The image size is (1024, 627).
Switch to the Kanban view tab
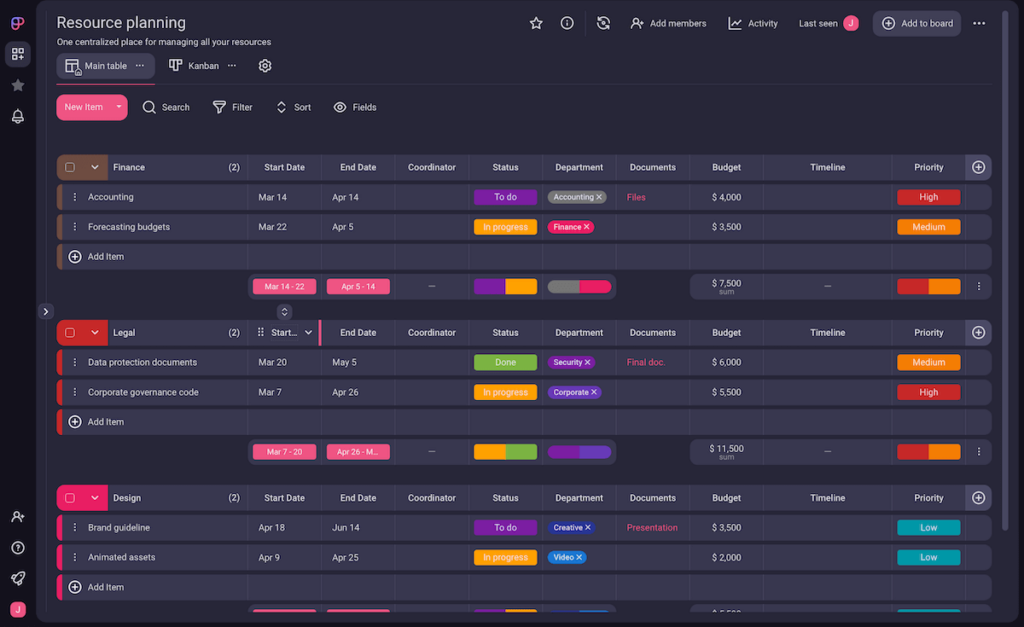click(196, 65)
